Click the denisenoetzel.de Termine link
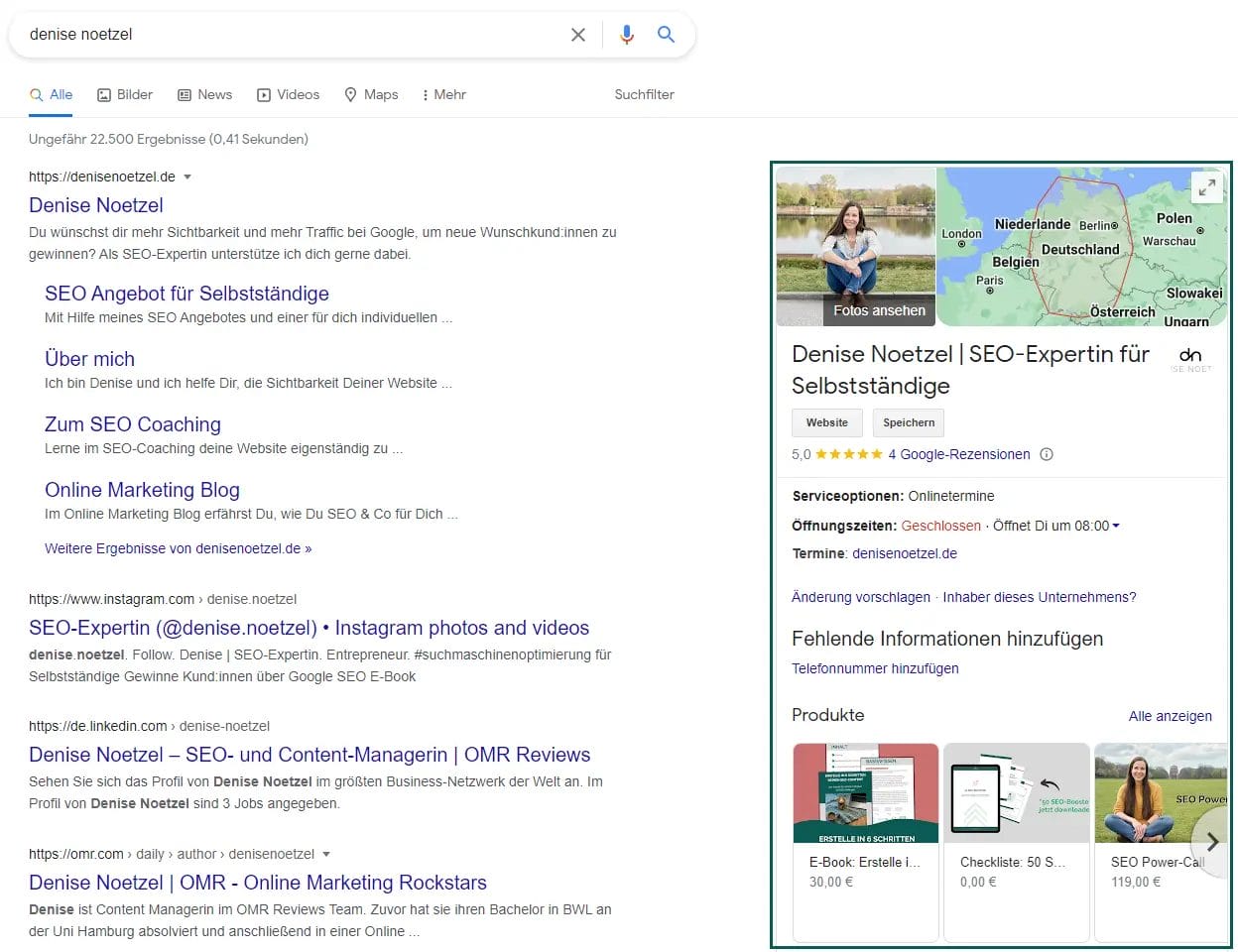This screenshot has width=1238, height=952. (905, 553)
